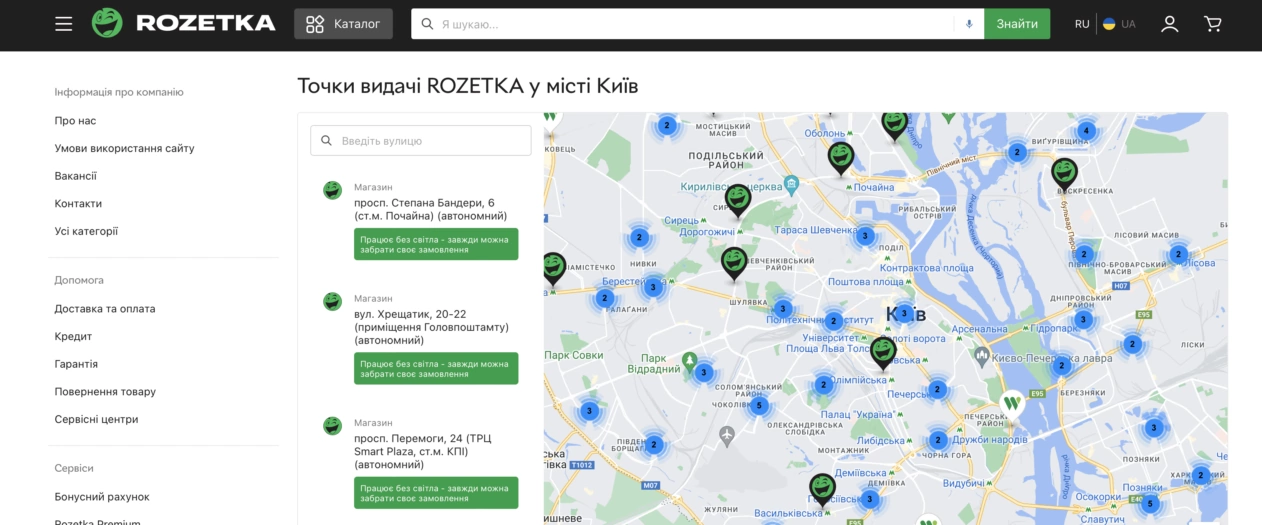
Task: Open cluster 5 near Позняки
Action: click(x=1150, y=504)
